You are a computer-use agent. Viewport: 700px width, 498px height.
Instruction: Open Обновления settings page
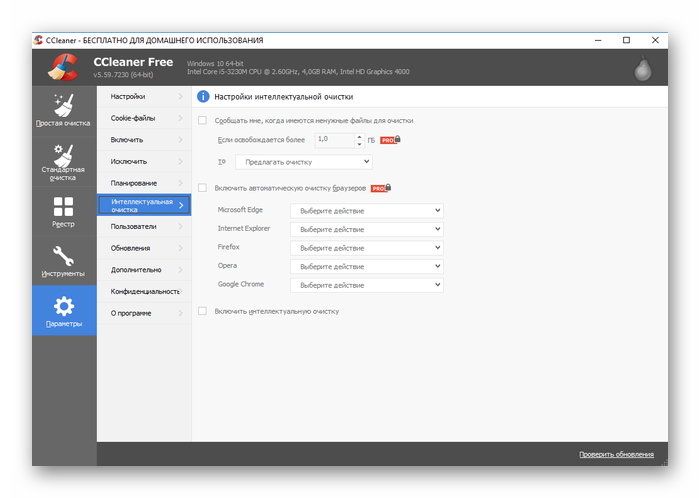144,248
